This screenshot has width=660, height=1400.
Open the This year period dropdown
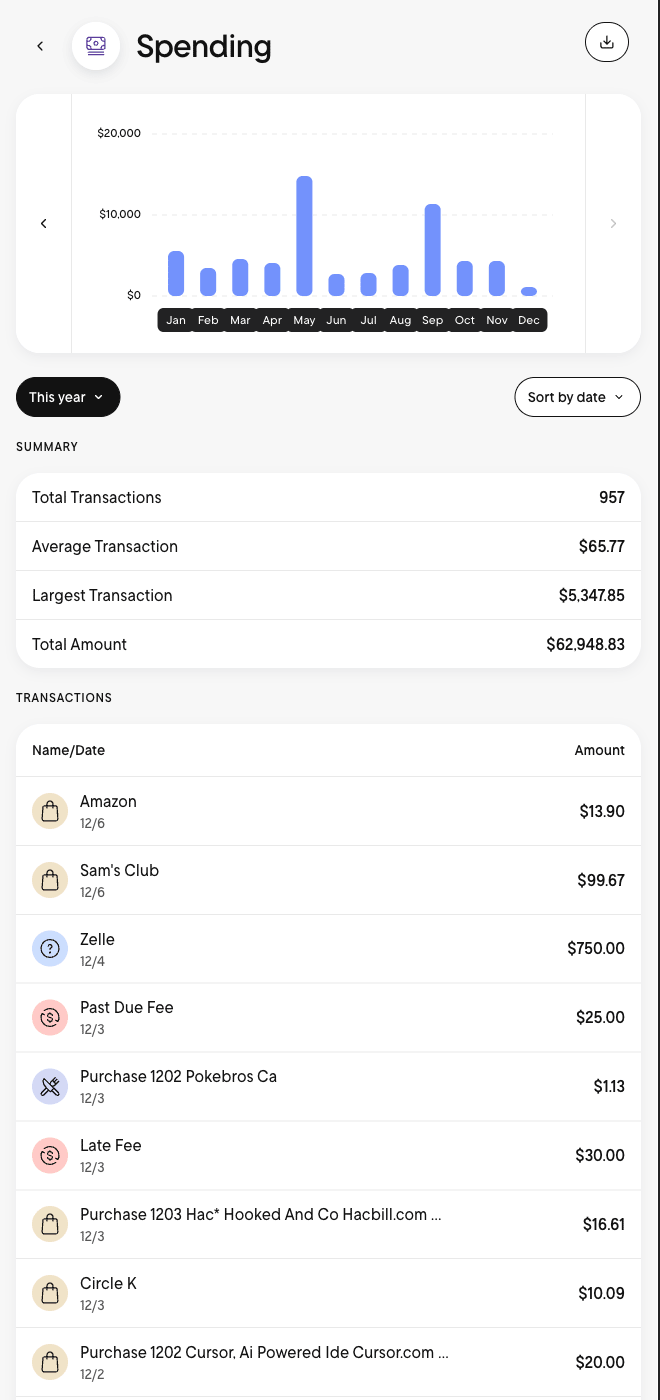click(68, 397)
